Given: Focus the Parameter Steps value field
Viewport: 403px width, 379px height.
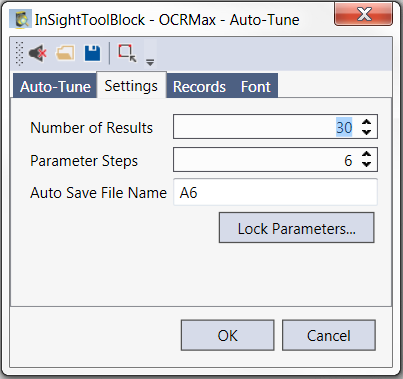Looking at the screenshot, I should point(266,160).
